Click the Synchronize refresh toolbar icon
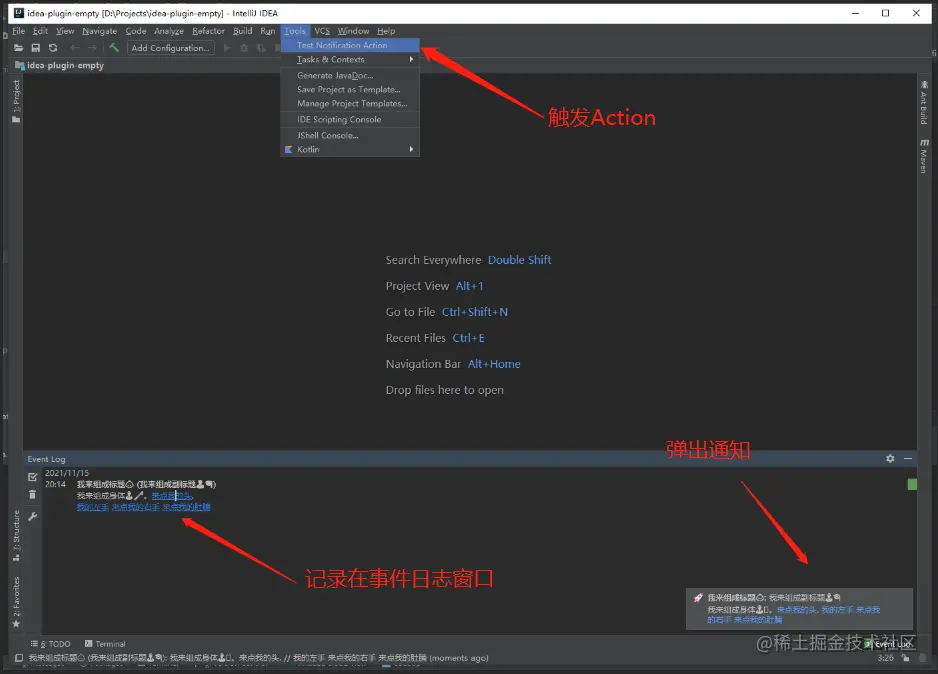The image size is (938, 674). (53, 48)
